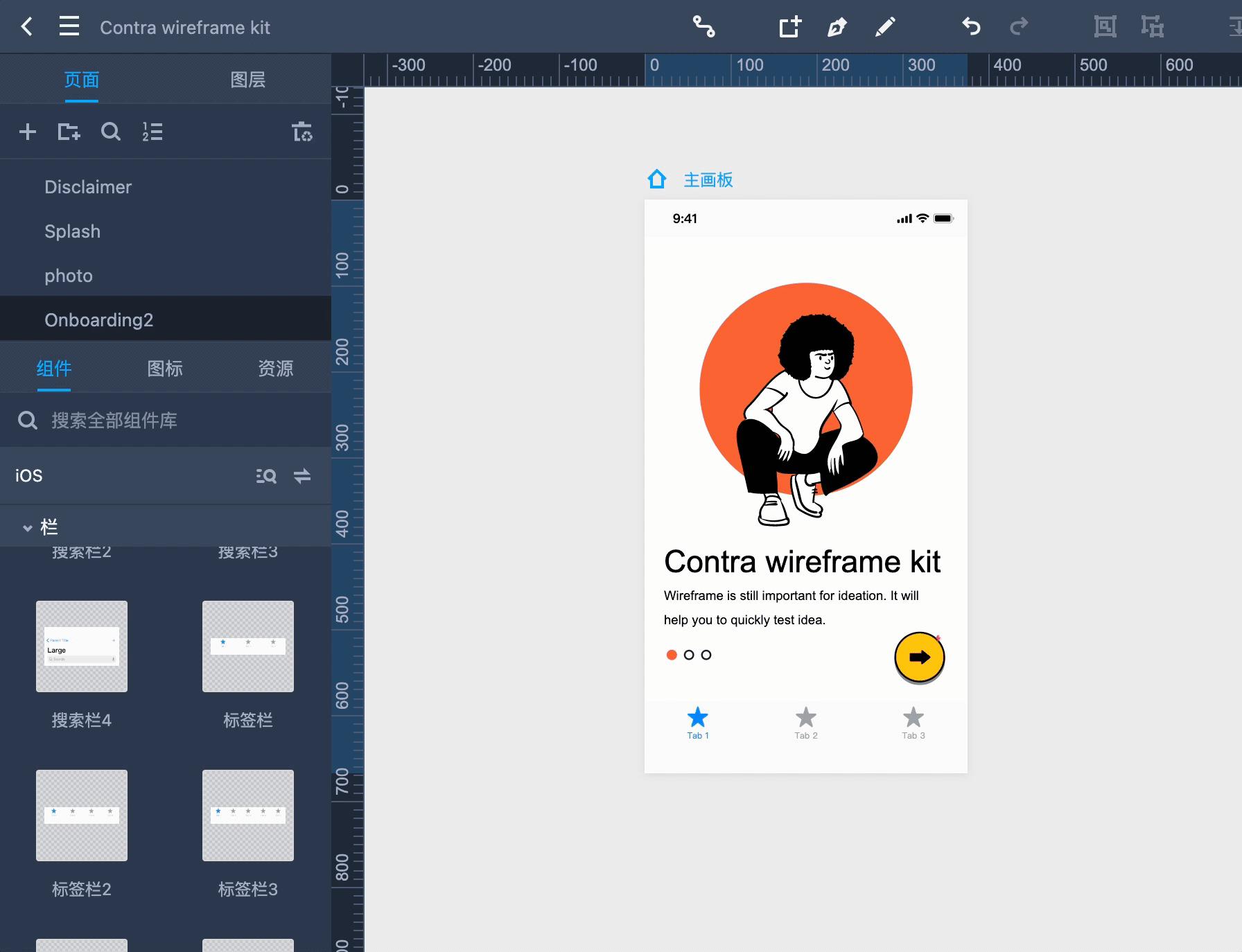Select Tab 1 star icon
This screenshot has width=1242, height=952.
[x=698, y=718]
